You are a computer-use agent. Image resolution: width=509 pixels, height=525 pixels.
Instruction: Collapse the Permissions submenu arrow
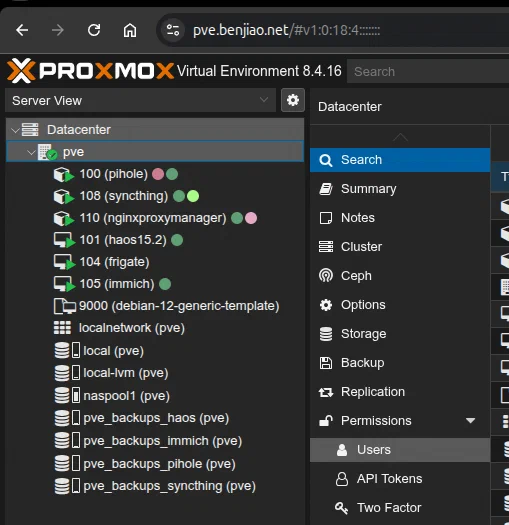point(470,421)
